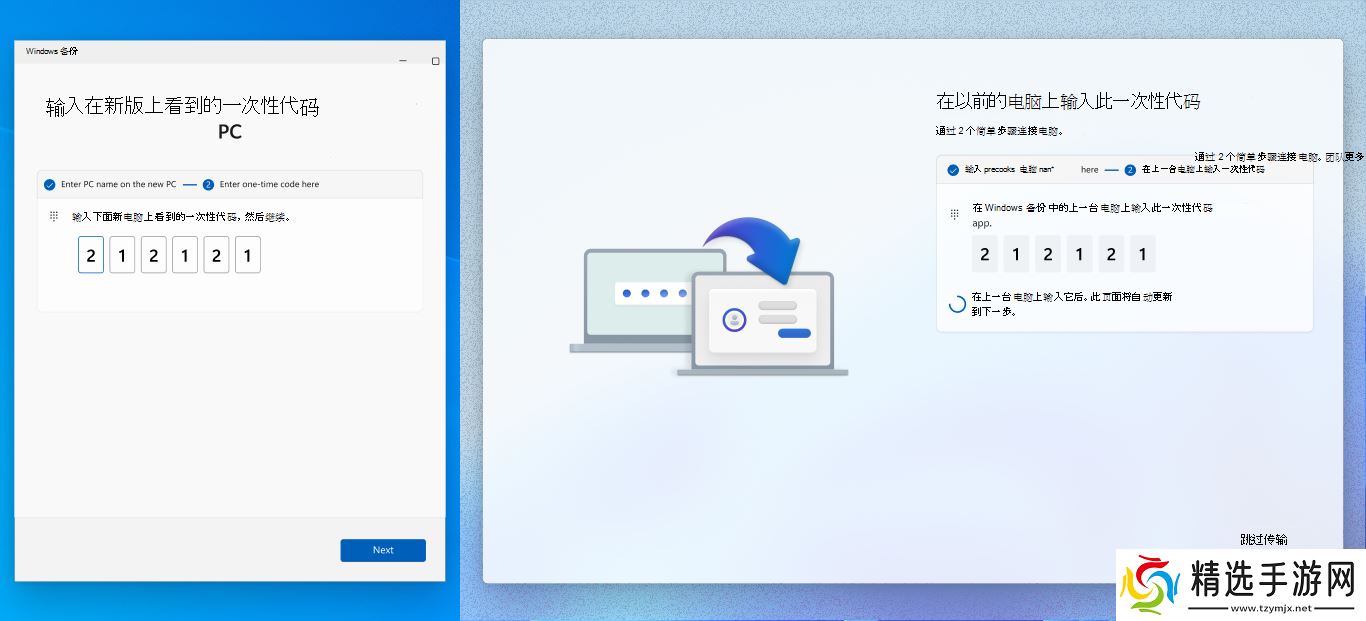Image resolution: width=1366 pixels, height=621 pixels.
Task: Click the first displayed code digit on setup page
Action: [x=985, y=255]
